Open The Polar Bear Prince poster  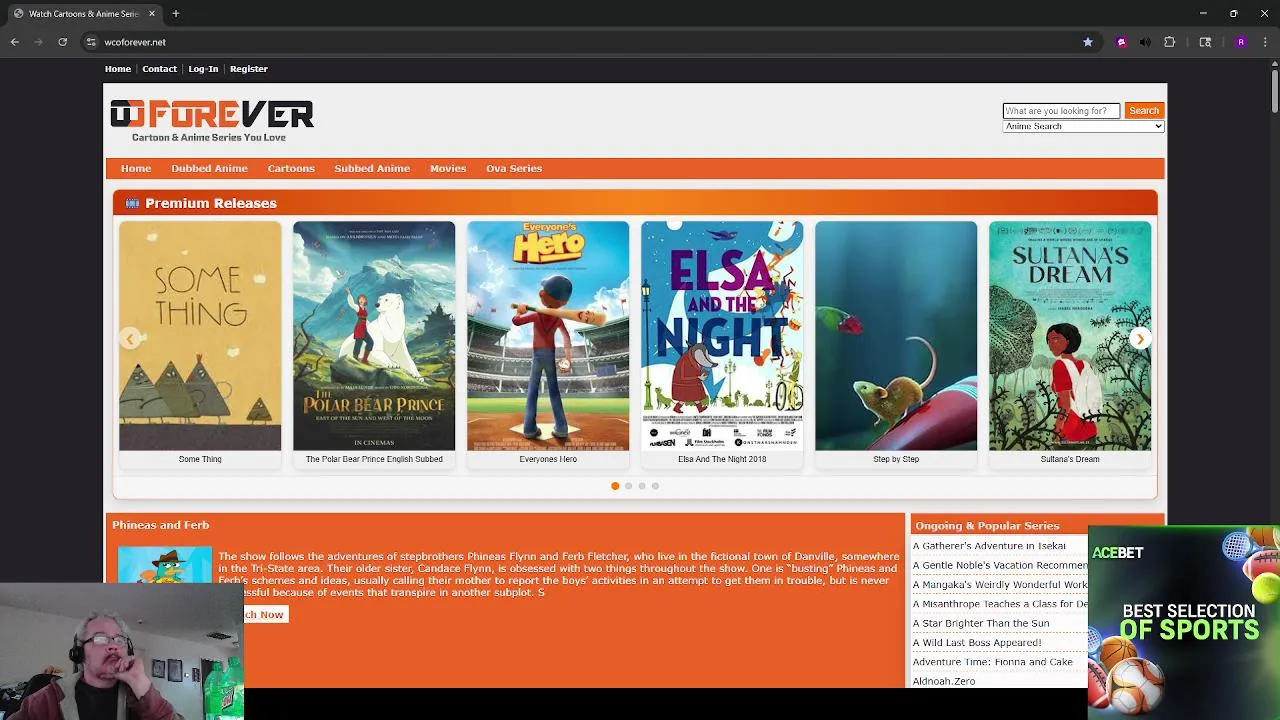(374, 336)
